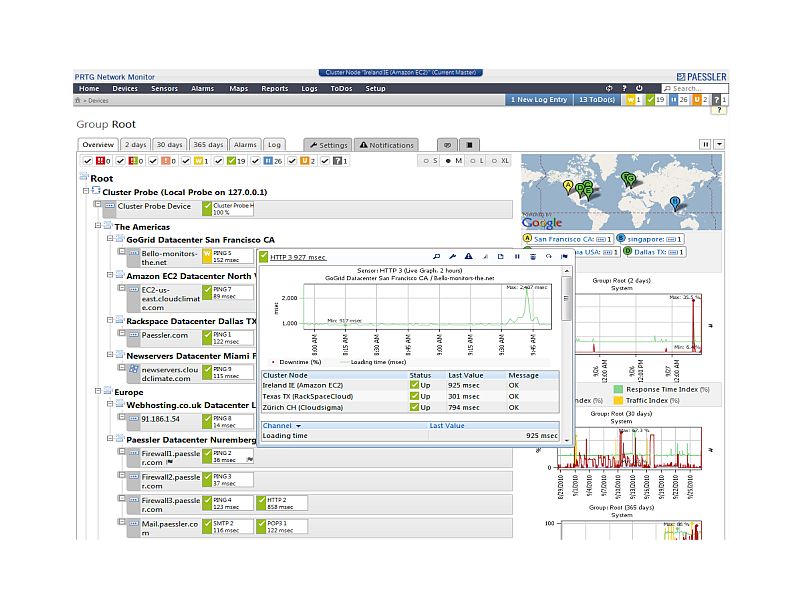Pause the group with the pause button at the right
This screenshot has width=800, height=600.
[706, 144]
